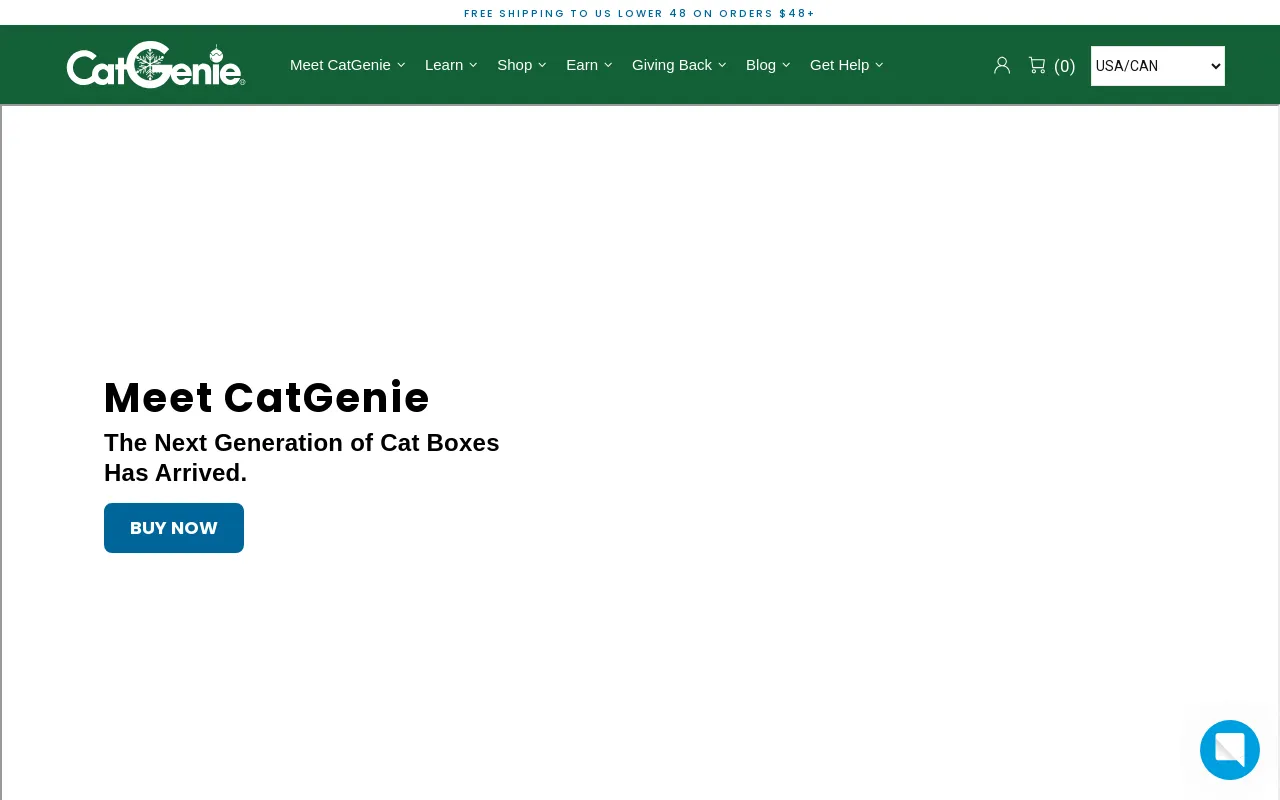Open the USA/CAN region selector

click(1157, 65)
